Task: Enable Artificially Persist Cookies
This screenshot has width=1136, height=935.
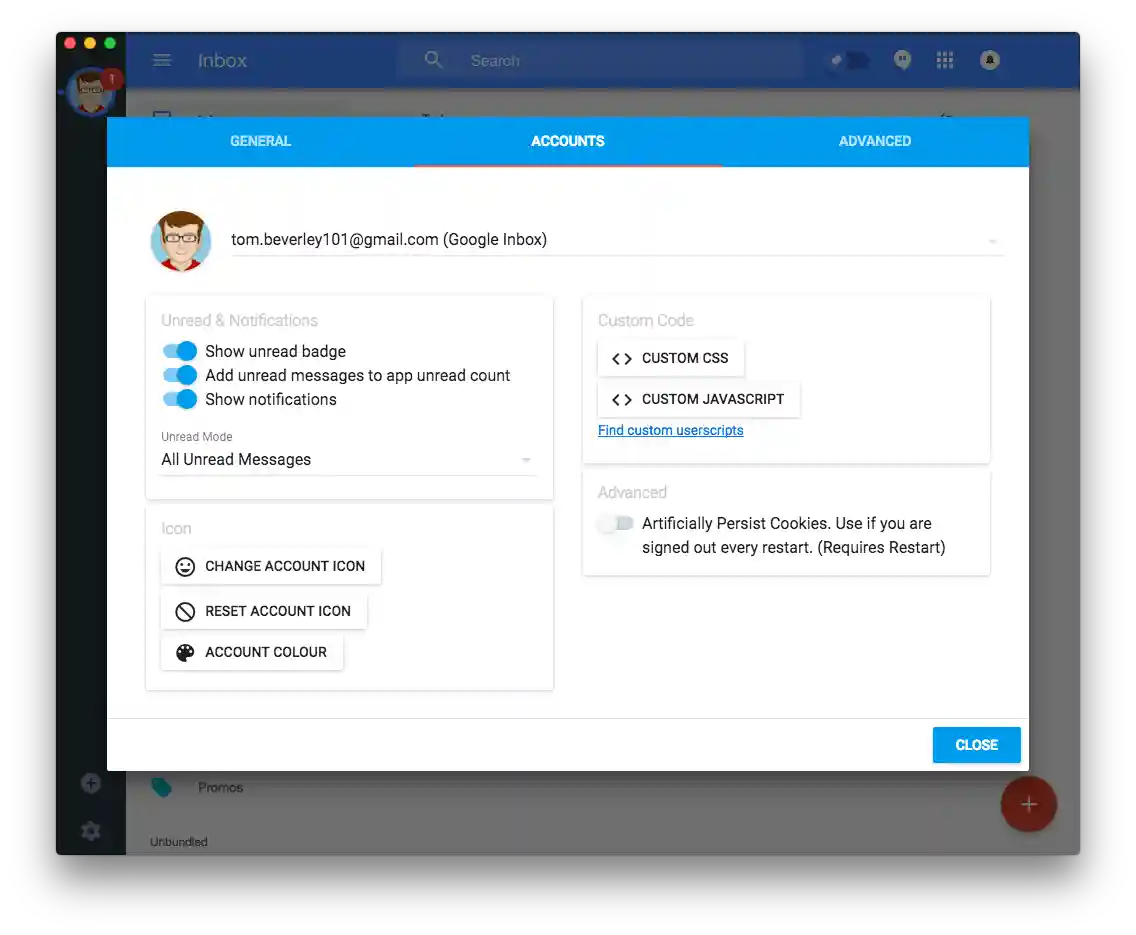Action: pyautogui.click(x=614, y=524)
